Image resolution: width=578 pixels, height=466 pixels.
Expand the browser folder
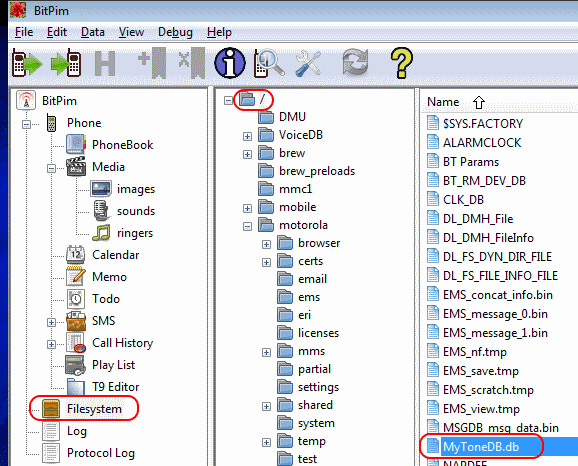click(x=266, y=244)
